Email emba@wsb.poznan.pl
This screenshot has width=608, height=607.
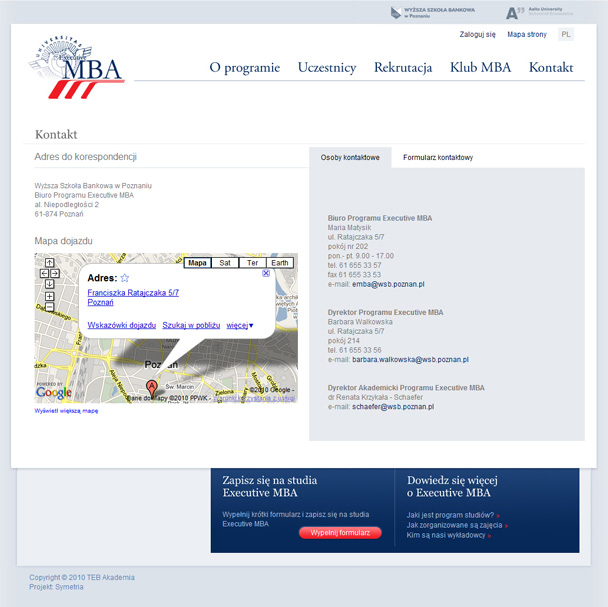point(388,284)
